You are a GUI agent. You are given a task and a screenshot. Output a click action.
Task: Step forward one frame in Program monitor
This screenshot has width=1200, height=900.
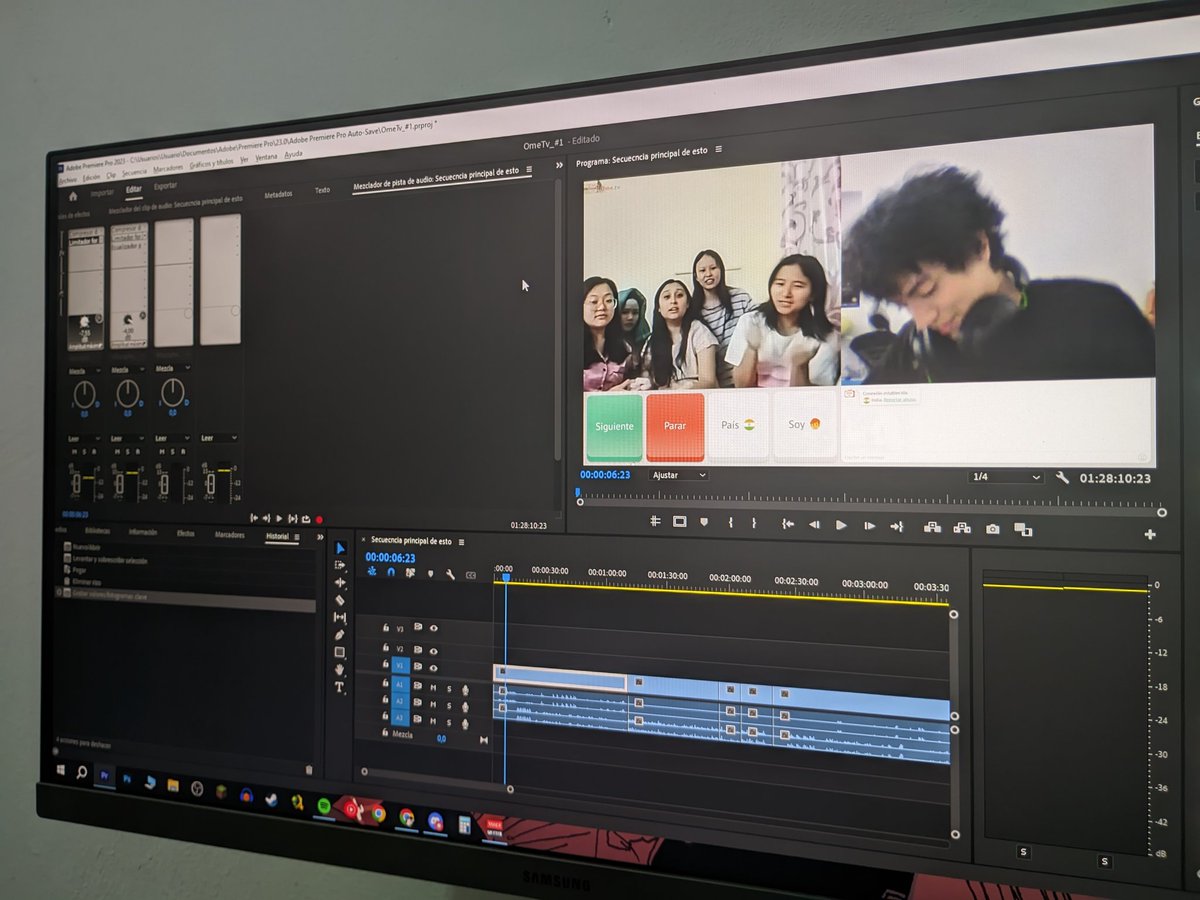pos(870,526)
